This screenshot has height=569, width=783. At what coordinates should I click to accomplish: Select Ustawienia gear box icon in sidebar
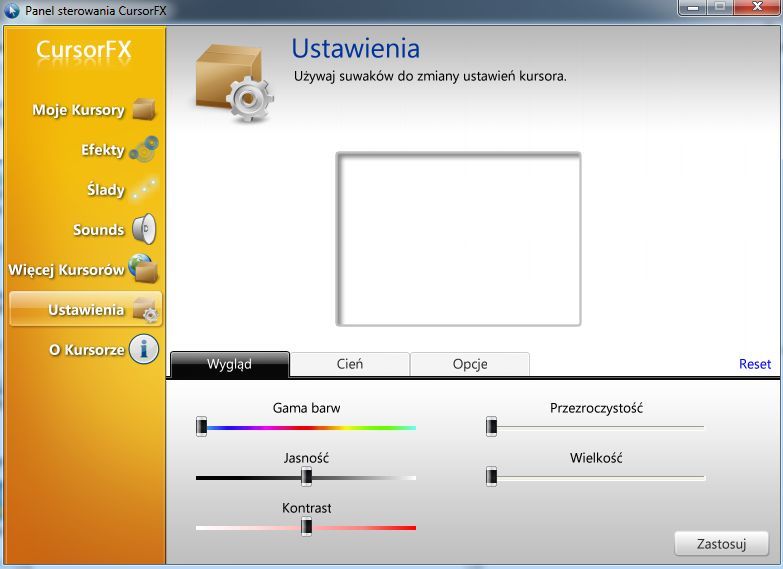(x=146, y=310)
